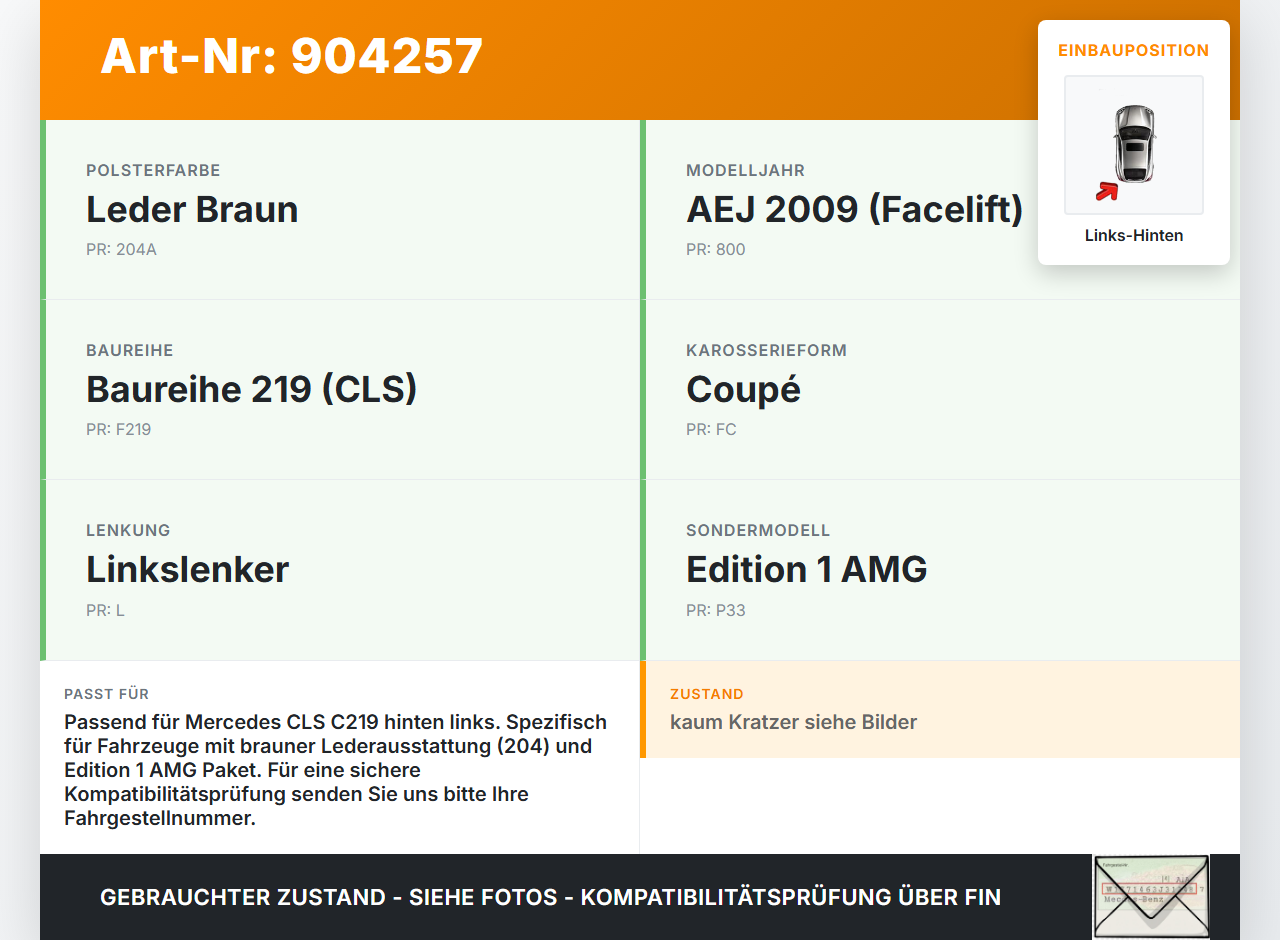This screenshot has width=1280, height=940.
Task: Select the Linkslenker steering value
Action: point(188,570)
